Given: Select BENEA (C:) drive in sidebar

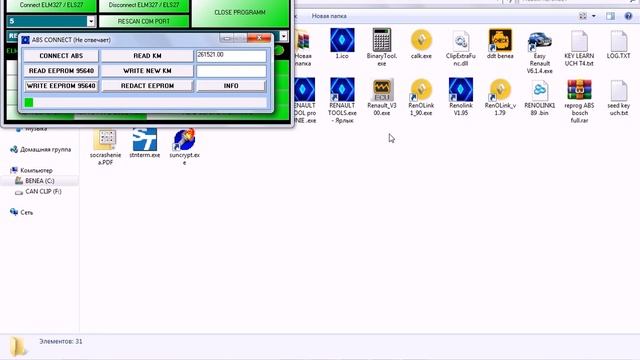Looking at the screenshot, I should pos(40,180).
